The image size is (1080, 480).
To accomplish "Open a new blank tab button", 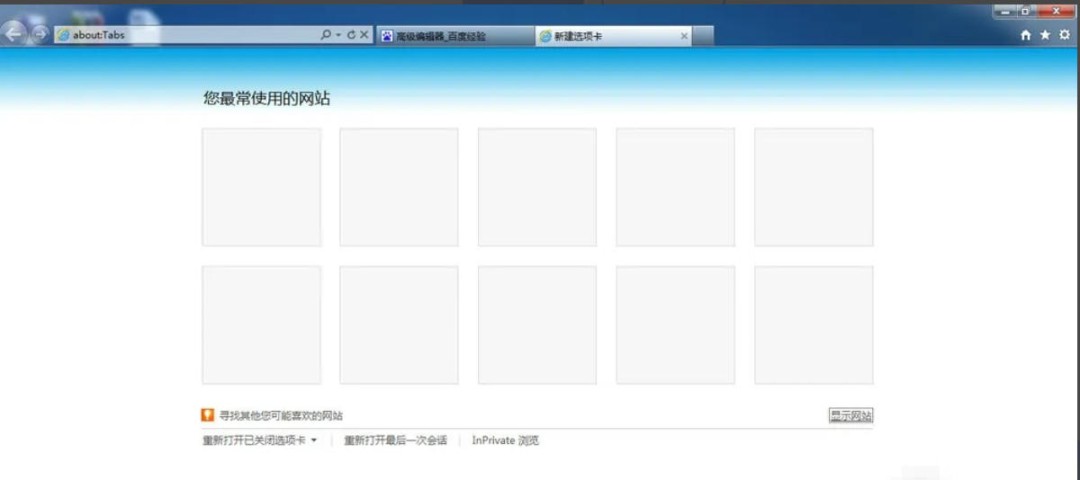I will [704, 36].
